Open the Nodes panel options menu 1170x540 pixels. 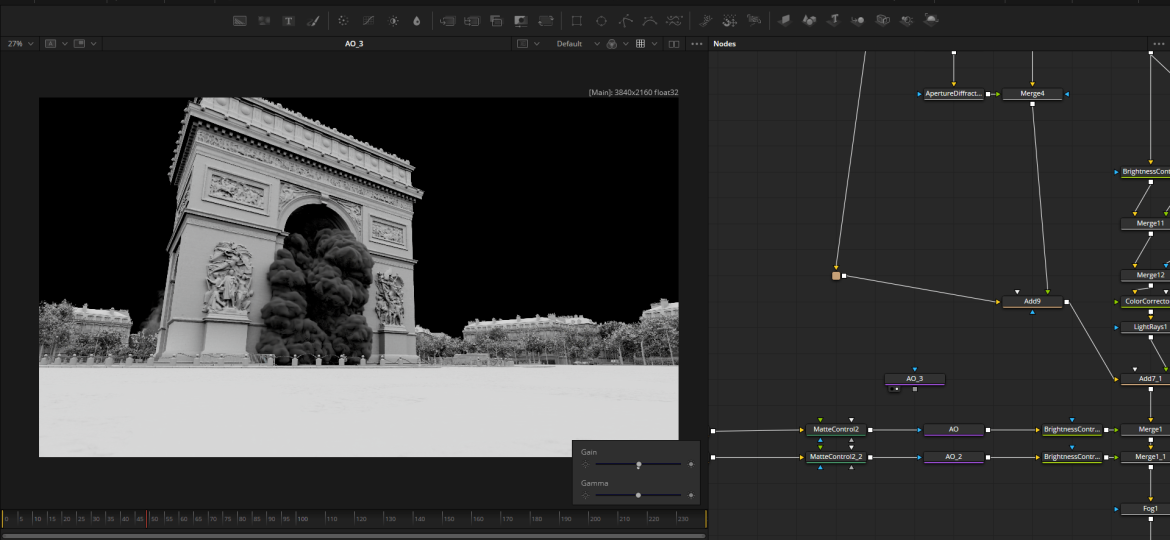[x=1158, y=44]
